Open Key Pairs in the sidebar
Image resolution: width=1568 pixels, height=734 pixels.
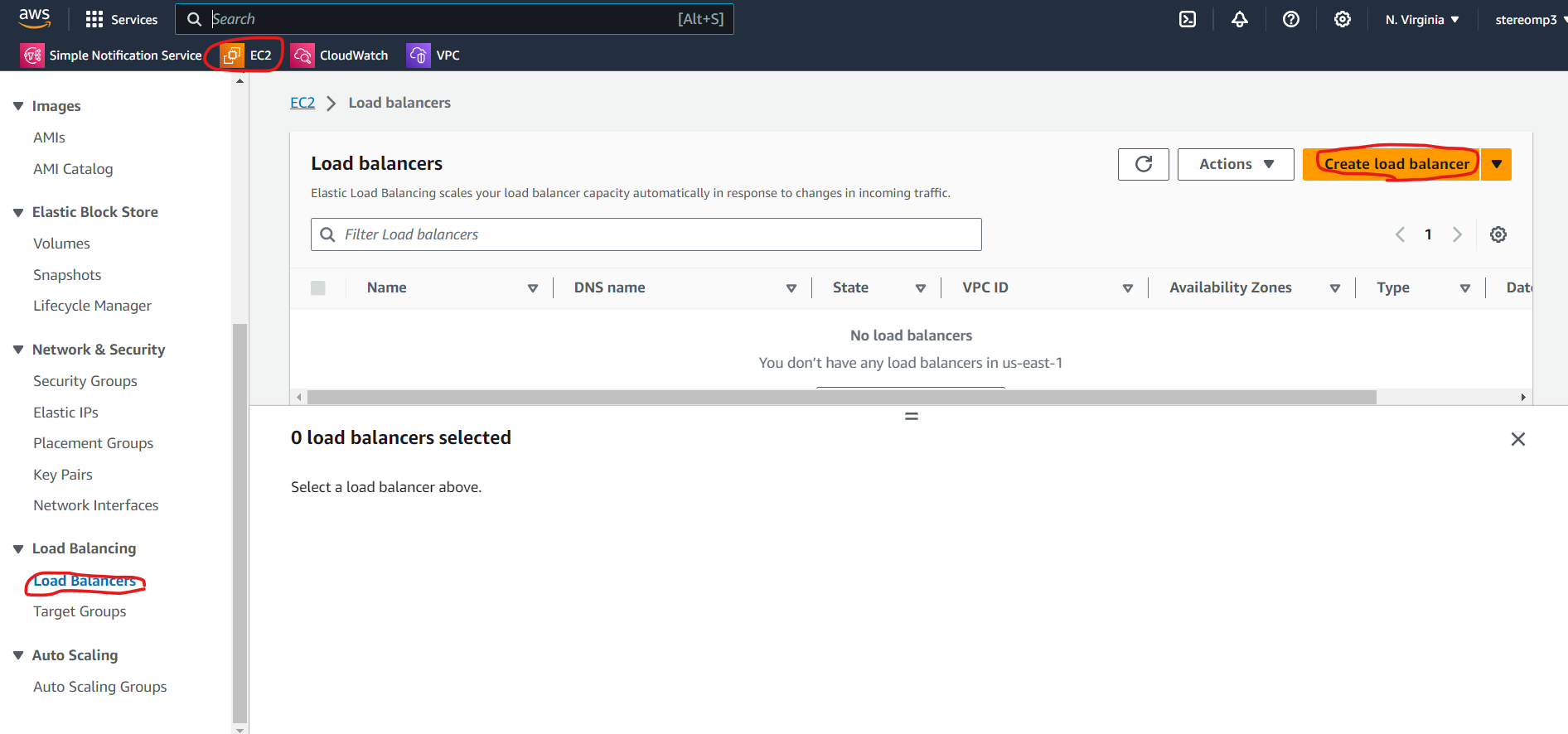(x=63, y=475)
